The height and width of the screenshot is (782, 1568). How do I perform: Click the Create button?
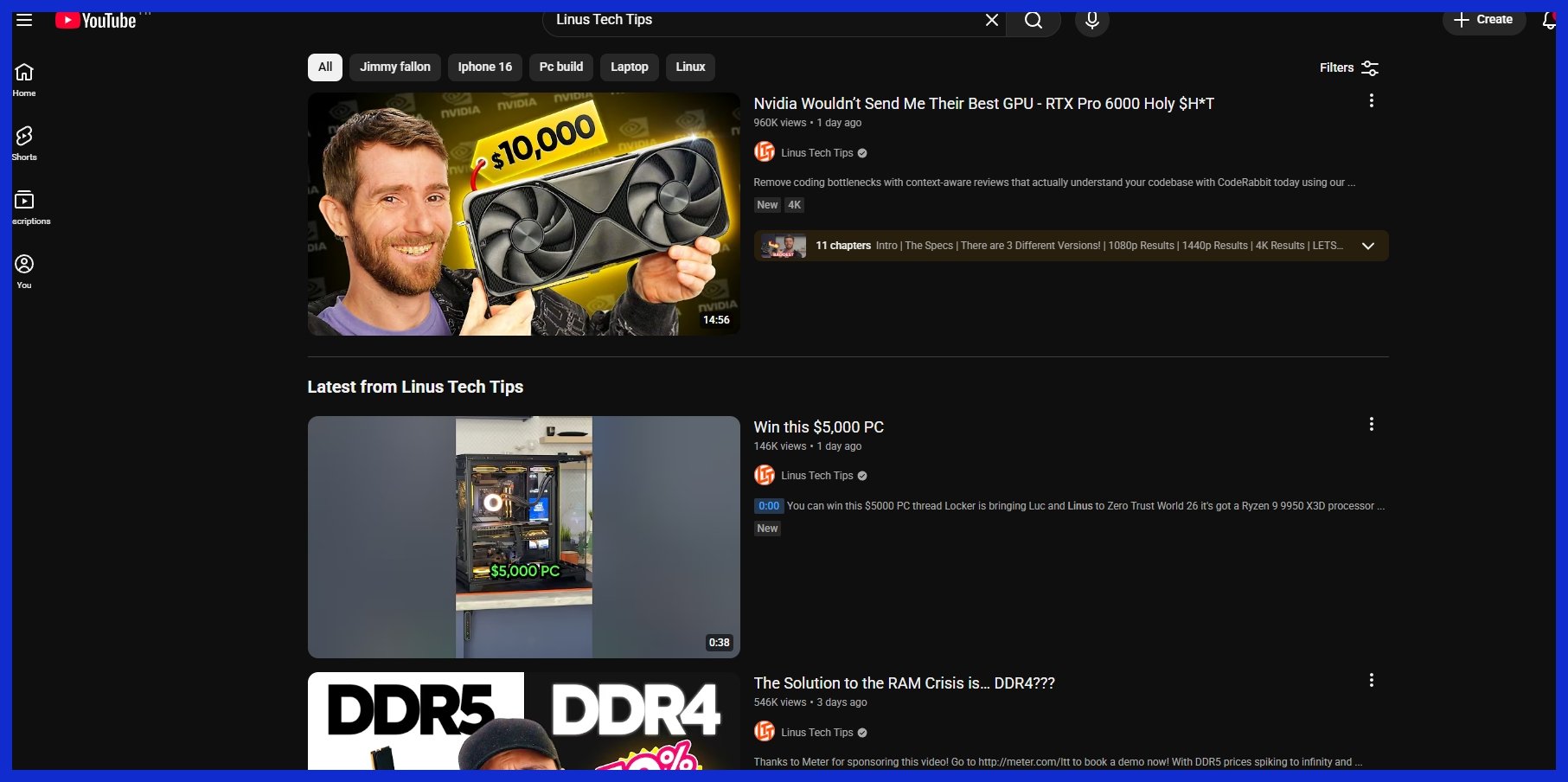pyautogui.click(x=1483, y=20)
